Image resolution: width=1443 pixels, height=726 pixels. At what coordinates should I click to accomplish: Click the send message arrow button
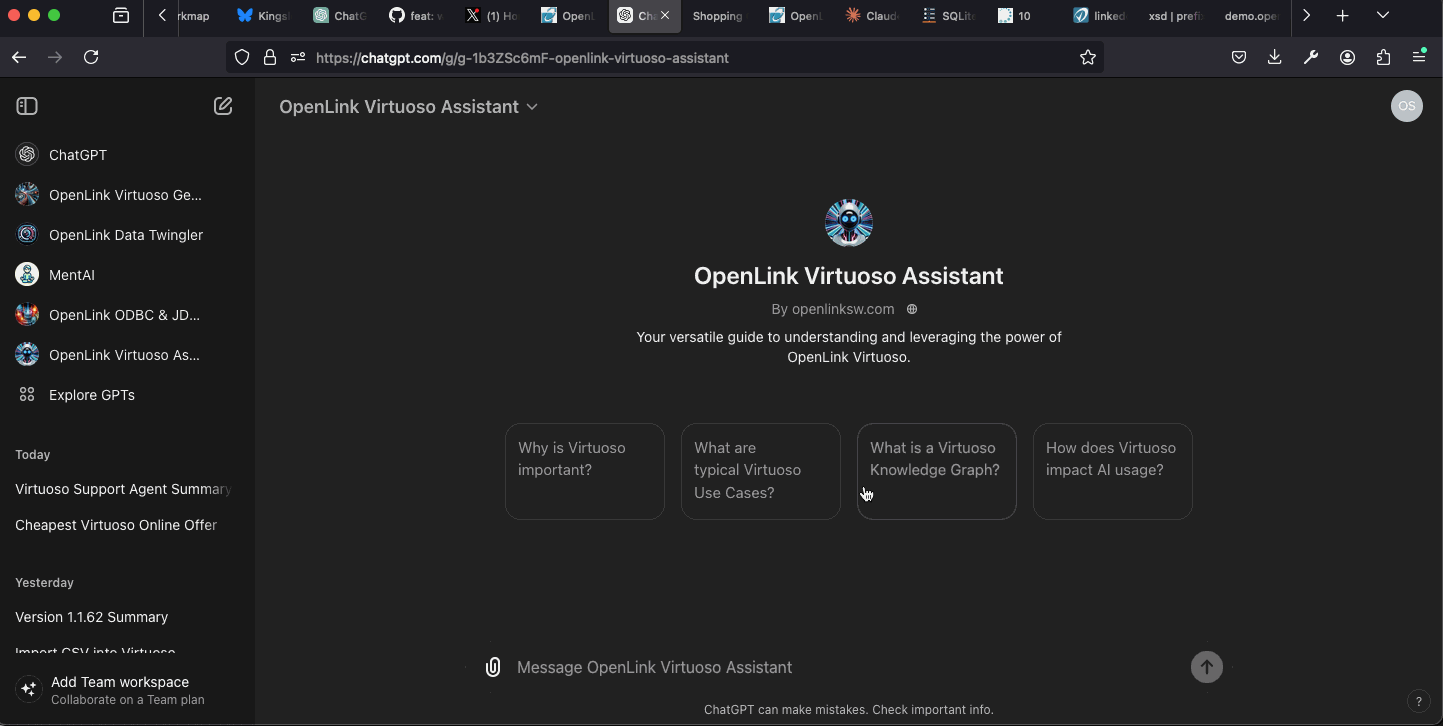point(1207,667)
